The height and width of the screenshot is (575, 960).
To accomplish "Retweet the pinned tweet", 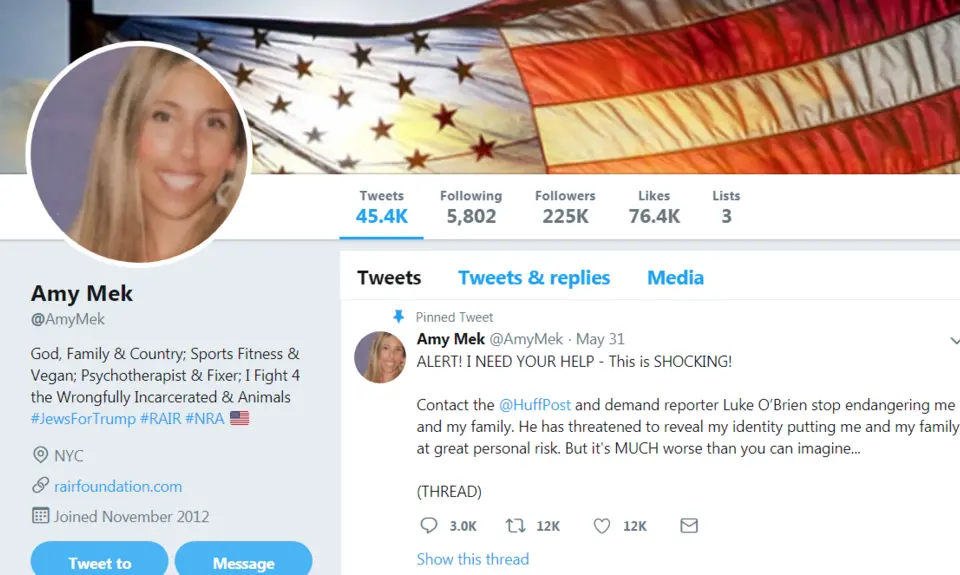I will pos(516,525).
